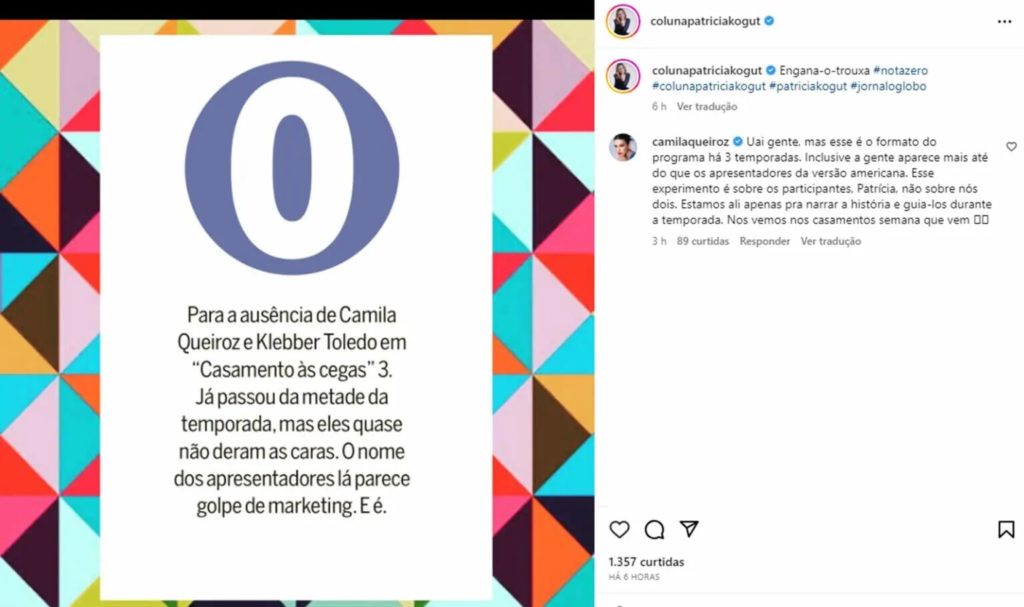Open the three-dot more options menu

tap(1004, 22)
